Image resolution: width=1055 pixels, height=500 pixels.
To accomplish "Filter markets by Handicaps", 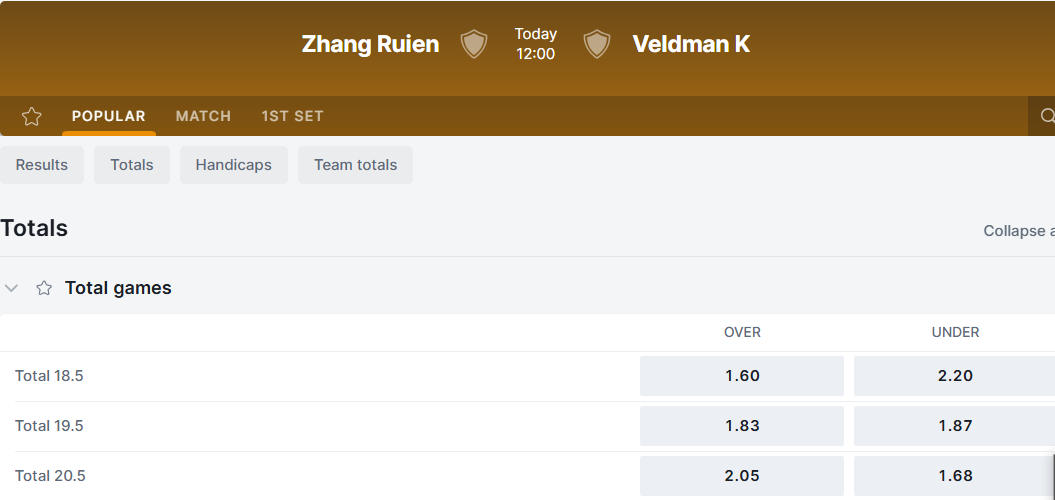I will [233, 165].
